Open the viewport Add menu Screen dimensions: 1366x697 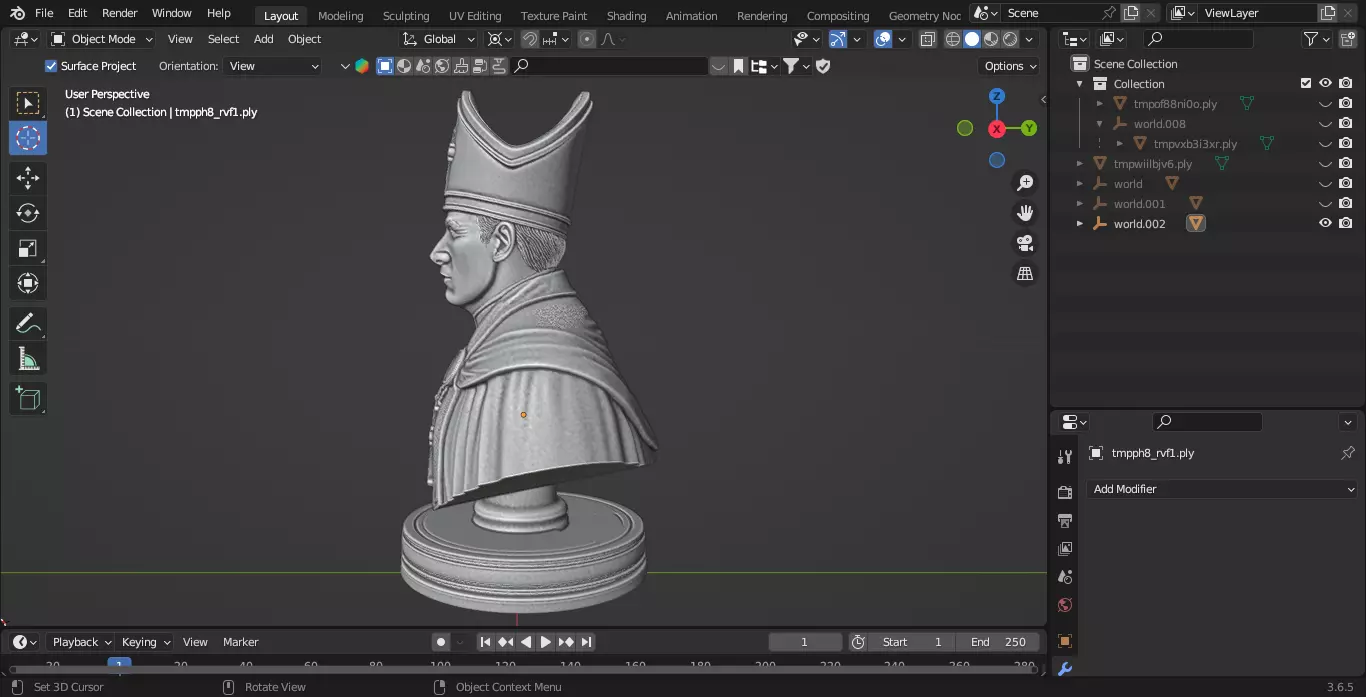click(x=264, y=39)
